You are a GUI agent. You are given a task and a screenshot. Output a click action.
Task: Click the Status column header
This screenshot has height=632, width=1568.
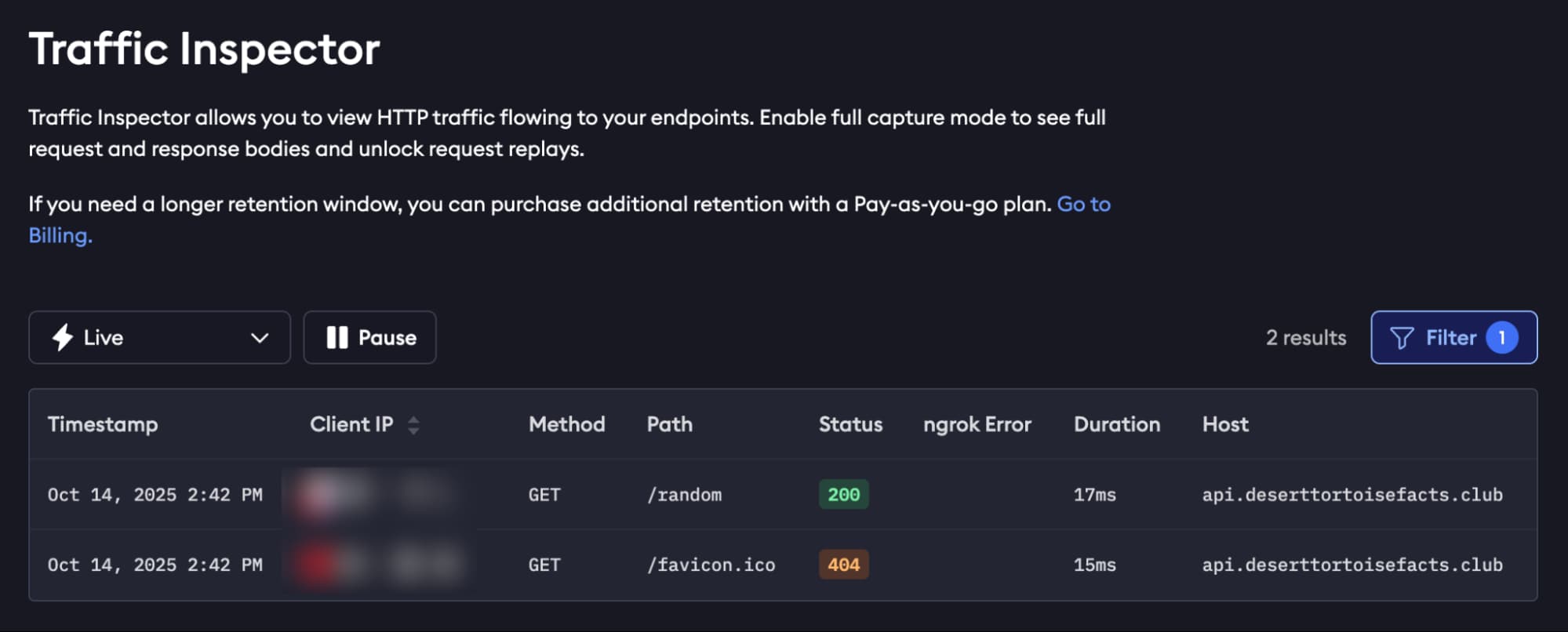tap(850, 424)
